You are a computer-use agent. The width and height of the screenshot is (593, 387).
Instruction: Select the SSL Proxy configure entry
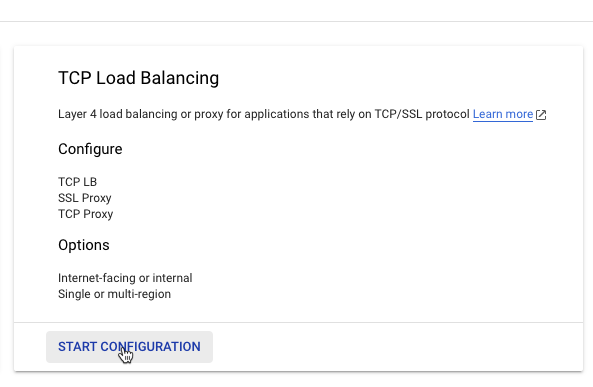(x=85, y=198)
